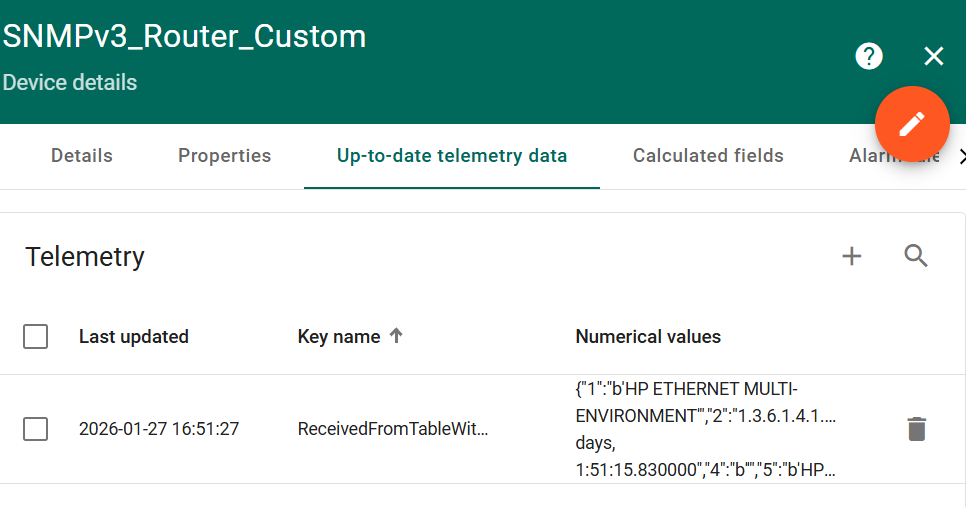
Task: Click the ReceivedFromTableWit… key name cell
Action: [393, 429]
